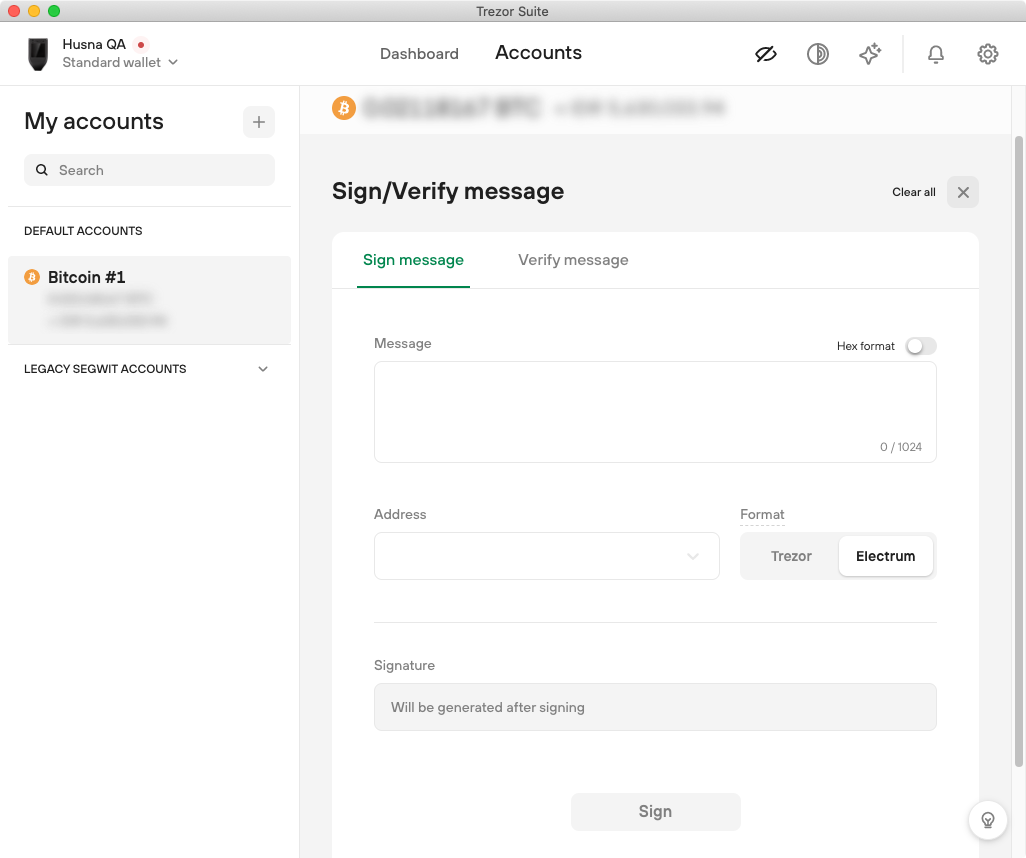Click the Tor onion icon
This screenshot has height=858, width=1026.
pyautogui.click(x=818, y=54)
